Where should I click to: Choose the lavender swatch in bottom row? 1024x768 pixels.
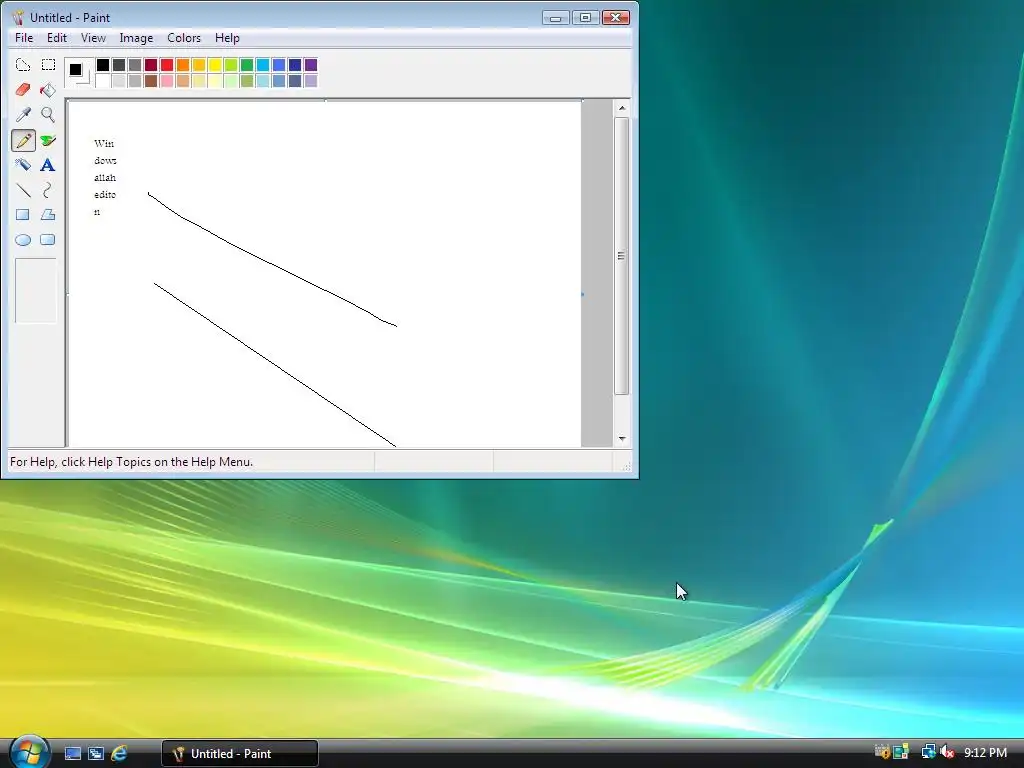[x=311, y=80]
